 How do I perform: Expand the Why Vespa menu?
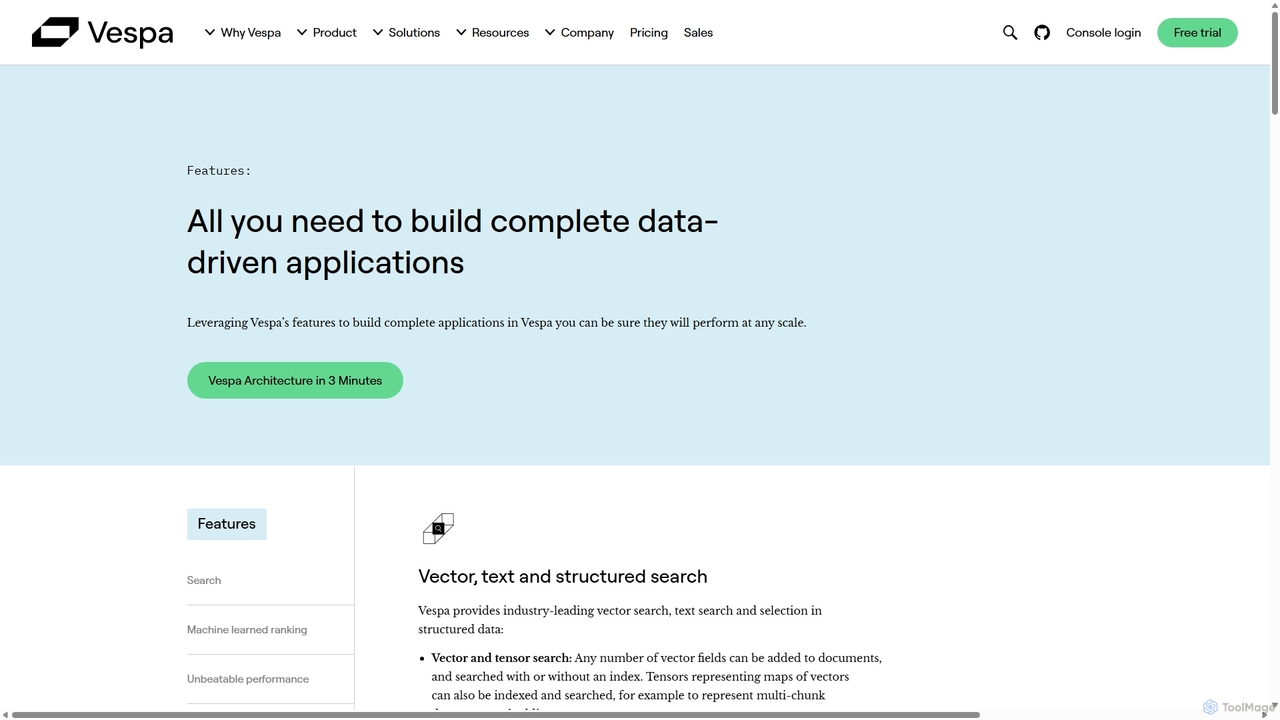click(x=243, y=33)
